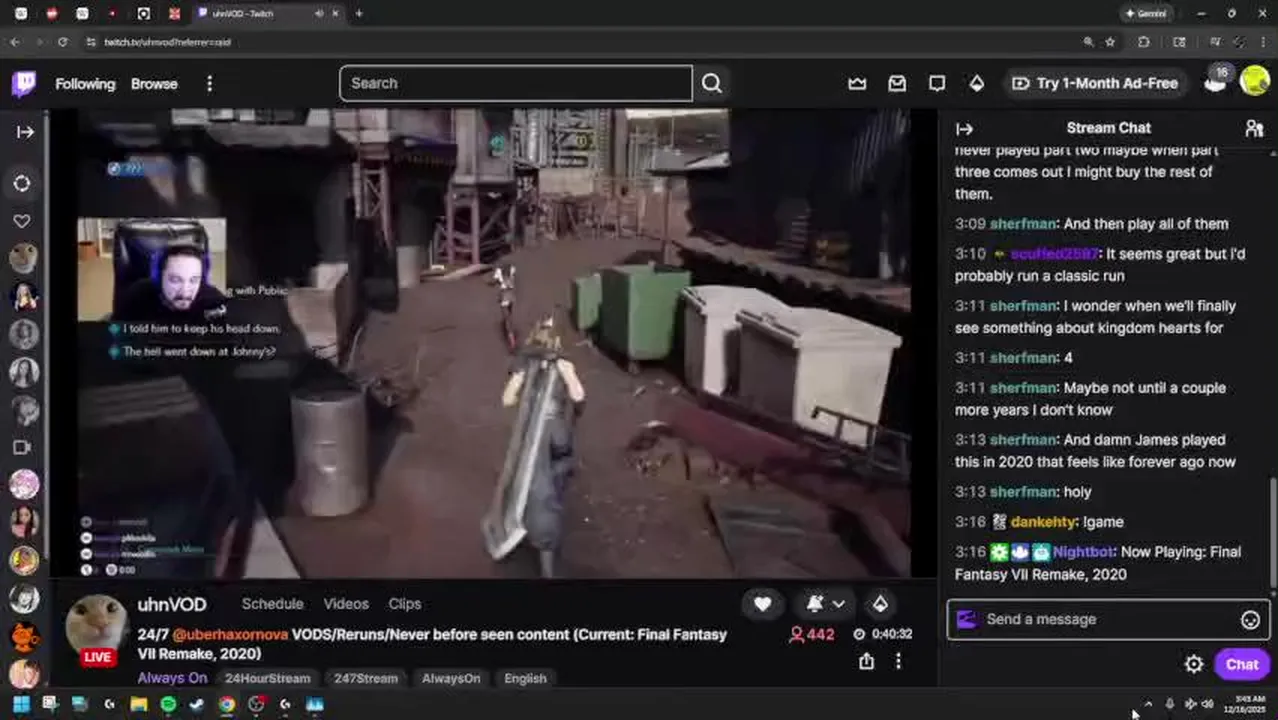The image size is (1278, 720).
Task: Open a new browser tab
Action: (x=359, y=13)
